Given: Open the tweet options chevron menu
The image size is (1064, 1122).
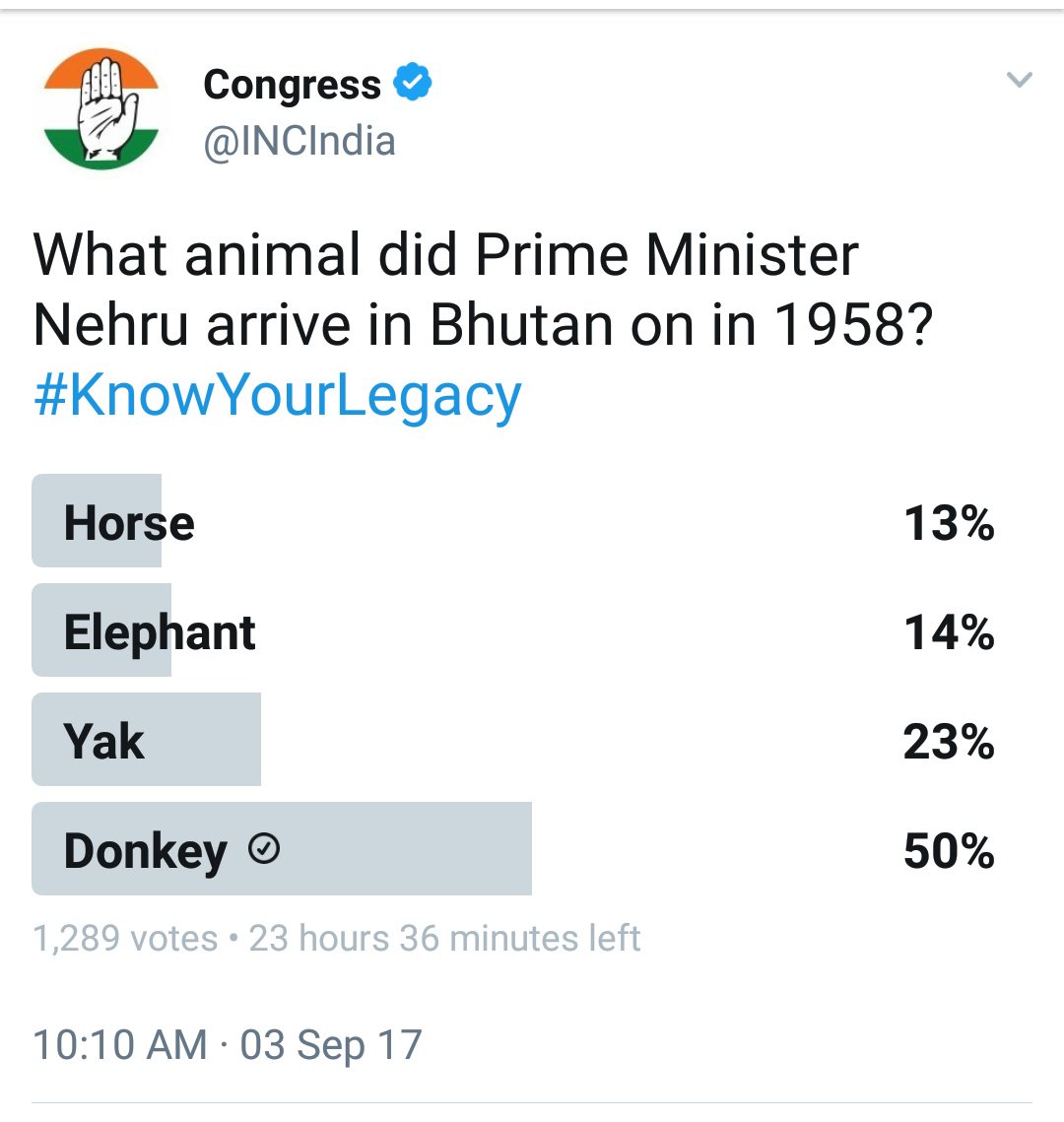Looking at the screenshot, I should coord(1020,80).
